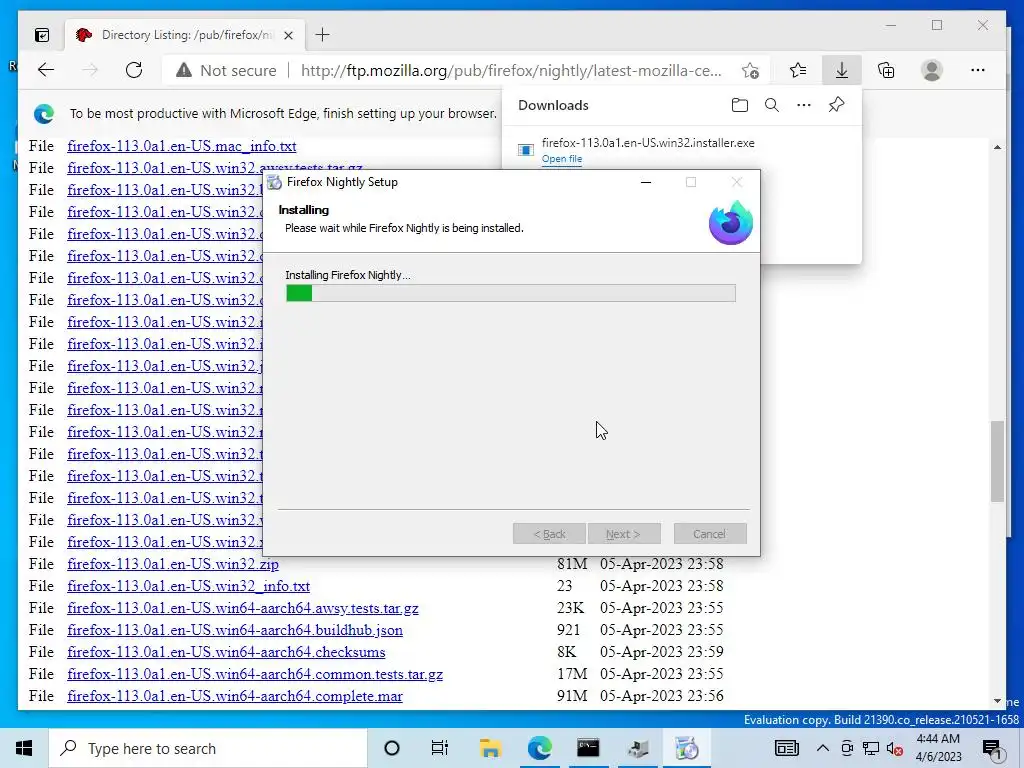The width and height of the screenshot is (1024, 768).
Task: Open the Command Prompt taskbar icon
Action: 588,748
